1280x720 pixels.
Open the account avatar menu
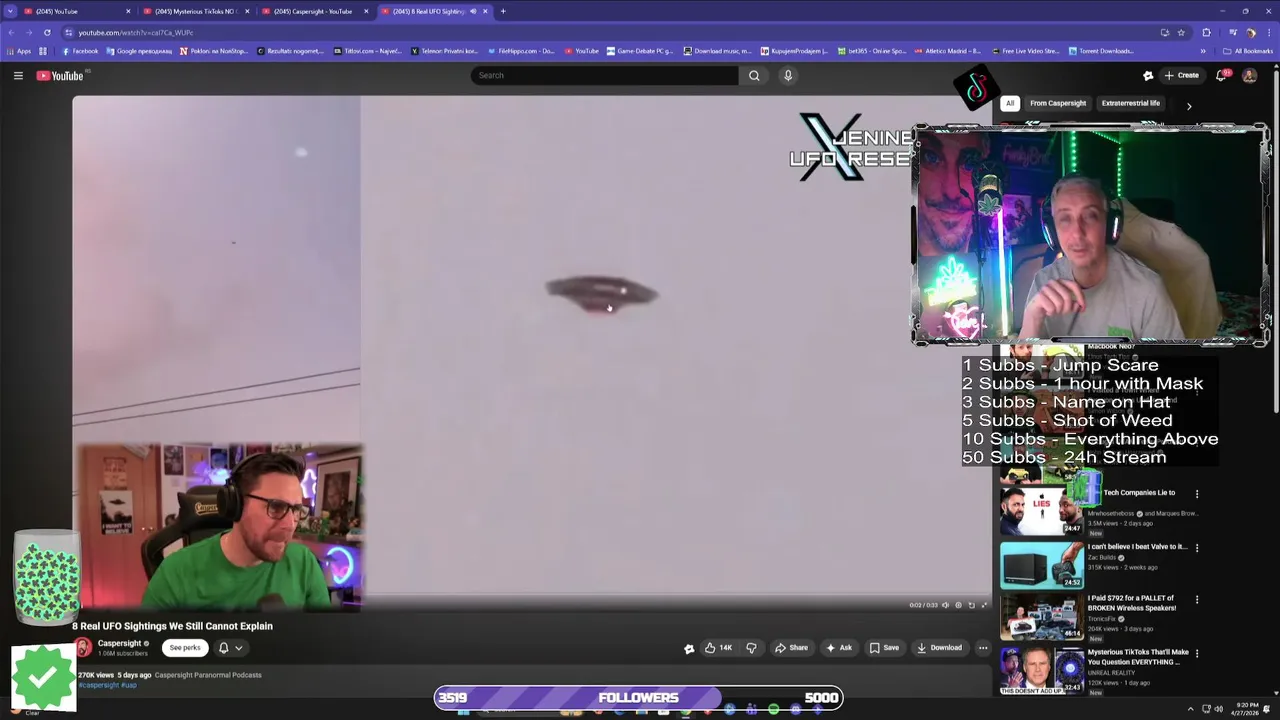1249,75
